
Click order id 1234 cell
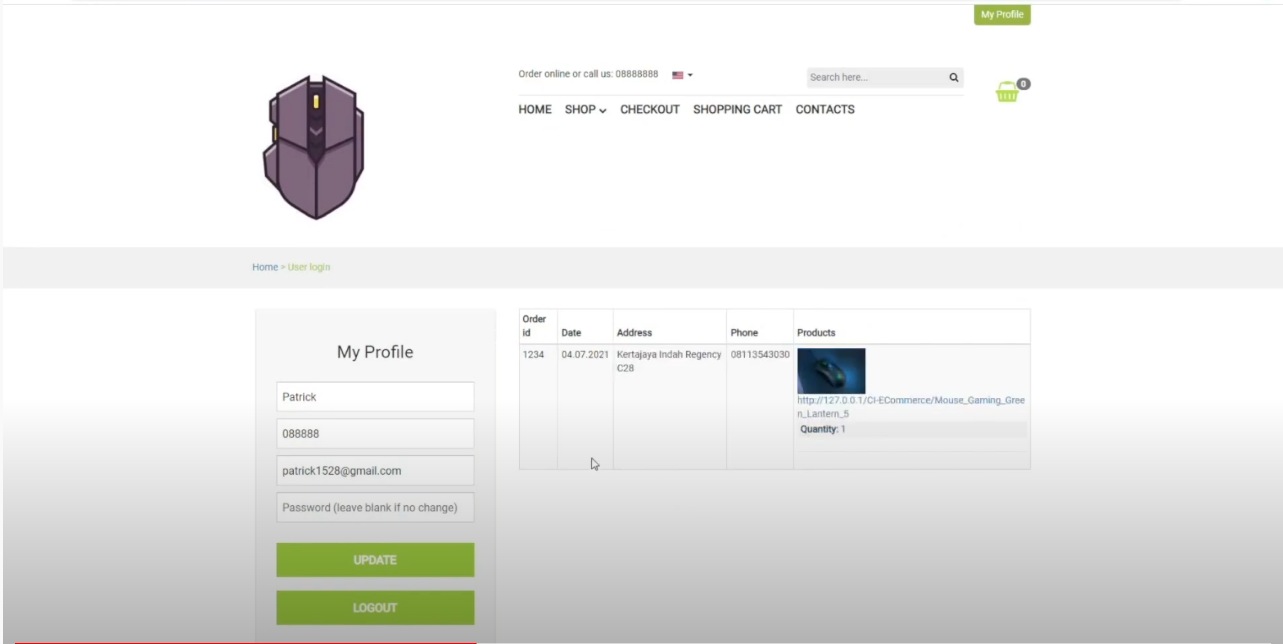[x=538, y=407]
